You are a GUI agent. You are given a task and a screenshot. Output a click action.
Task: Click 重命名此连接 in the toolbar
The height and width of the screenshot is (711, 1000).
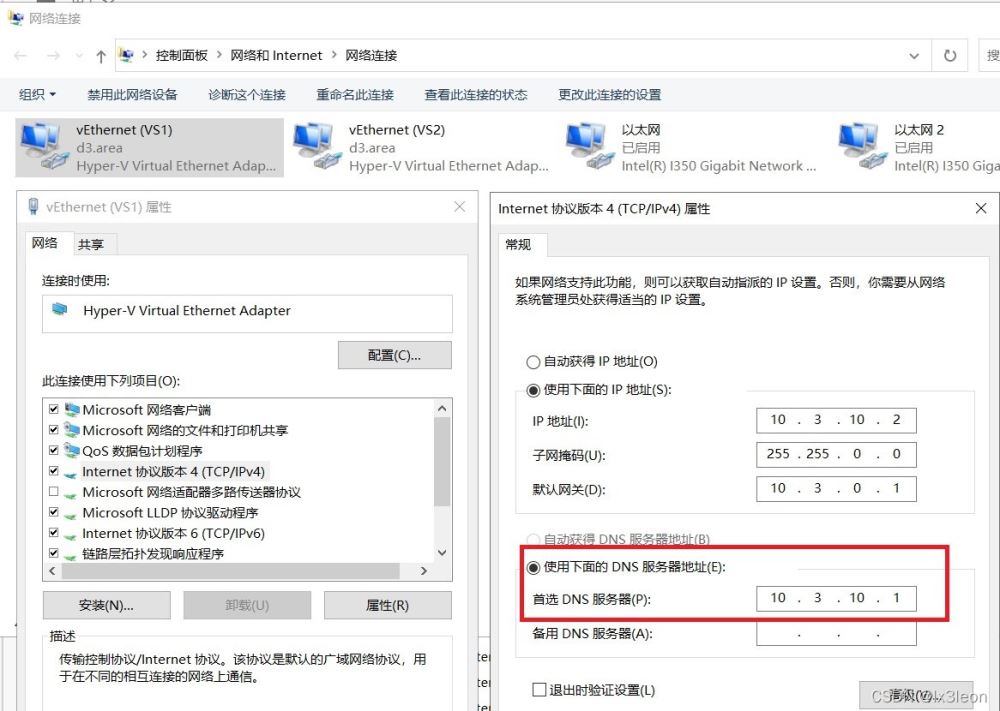click(355, 95)
